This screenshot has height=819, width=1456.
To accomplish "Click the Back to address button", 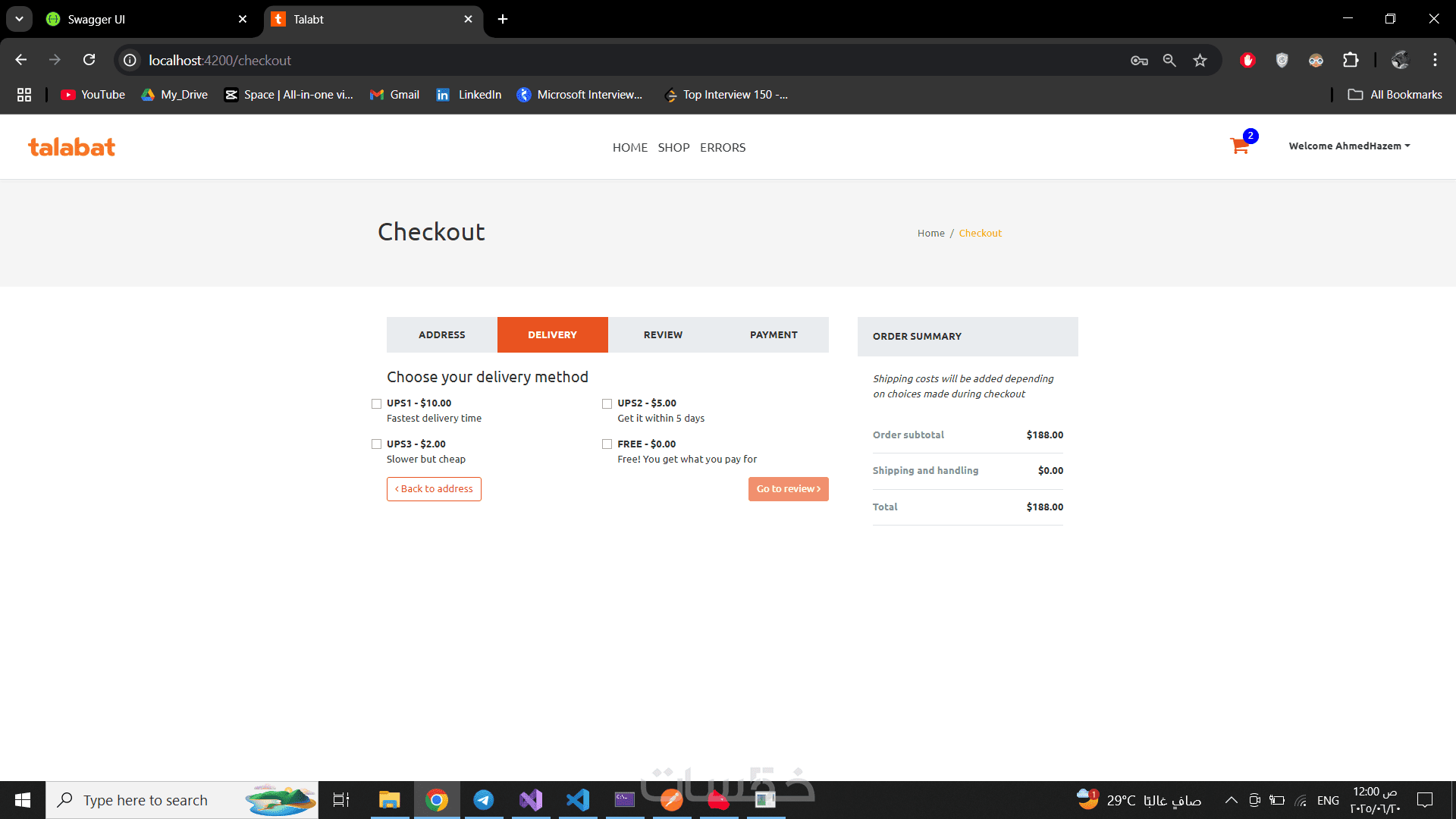I will pyautogui.click(x=434, y=489).
